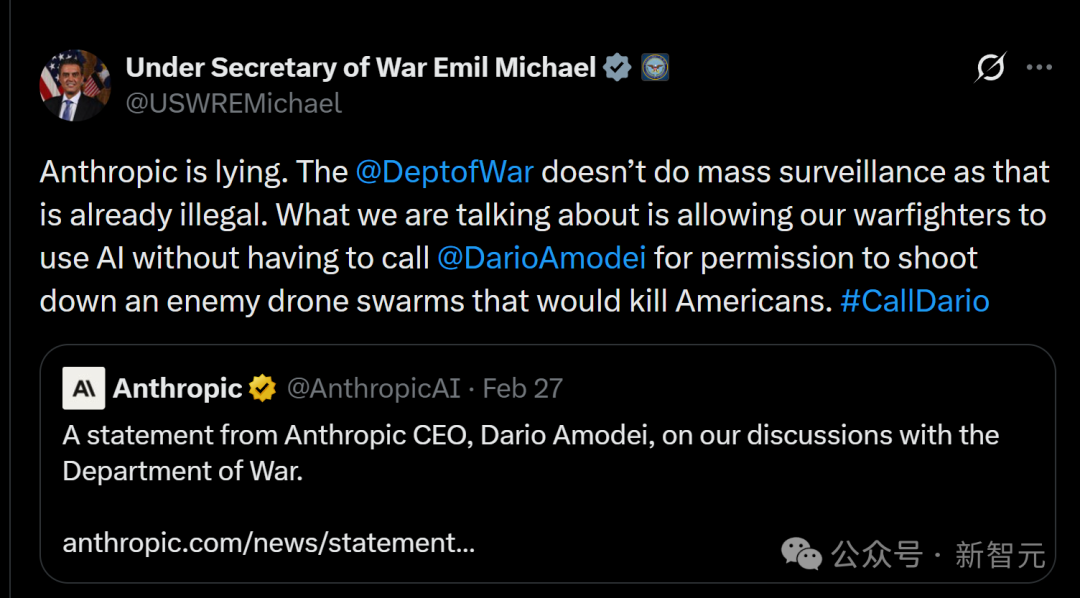
Task: Open the @AnthropicAI handle
Action: [x=373, y=388]
